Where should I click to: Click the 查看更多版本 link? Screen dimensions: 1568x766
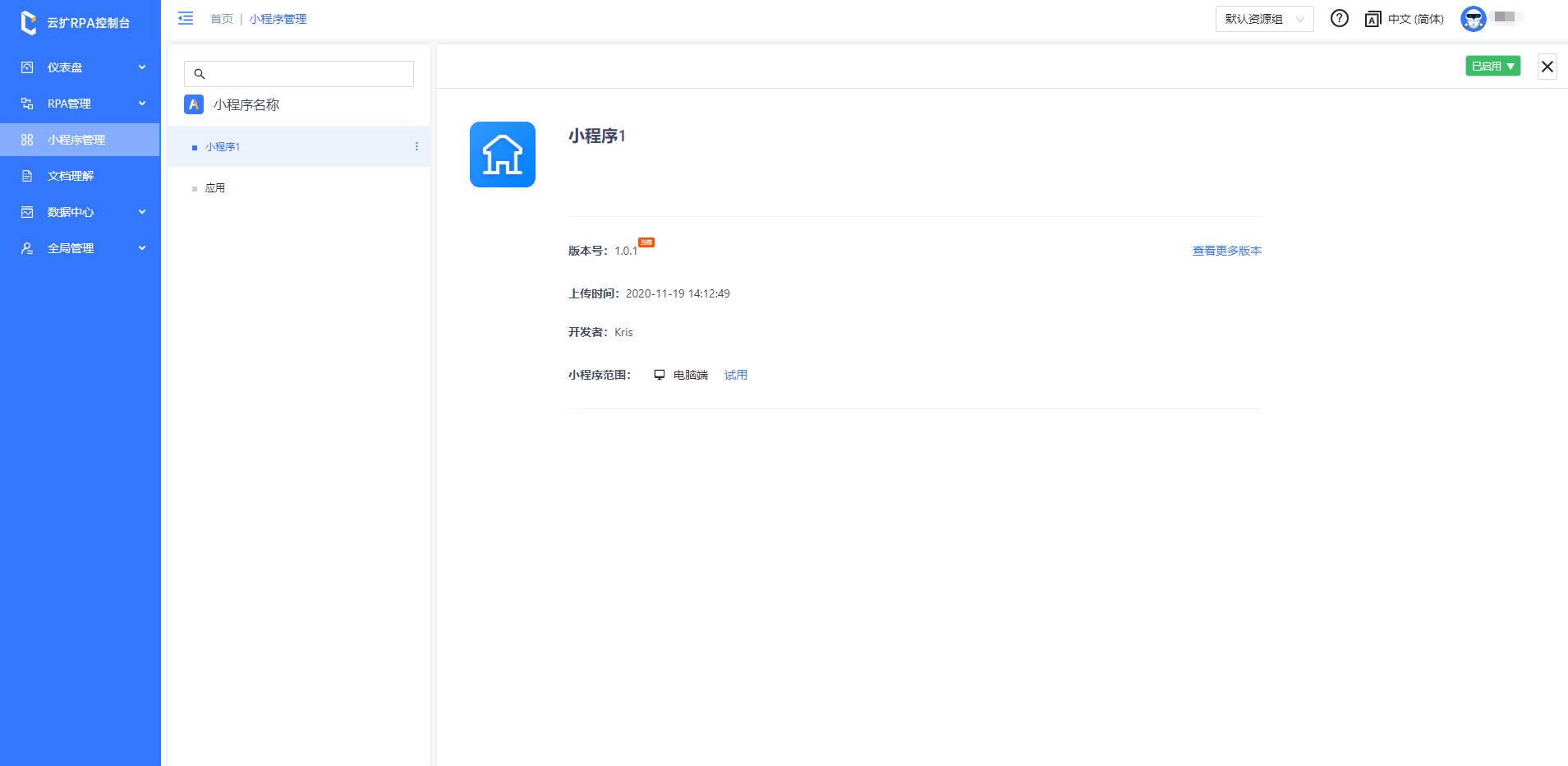(1226, 251)
